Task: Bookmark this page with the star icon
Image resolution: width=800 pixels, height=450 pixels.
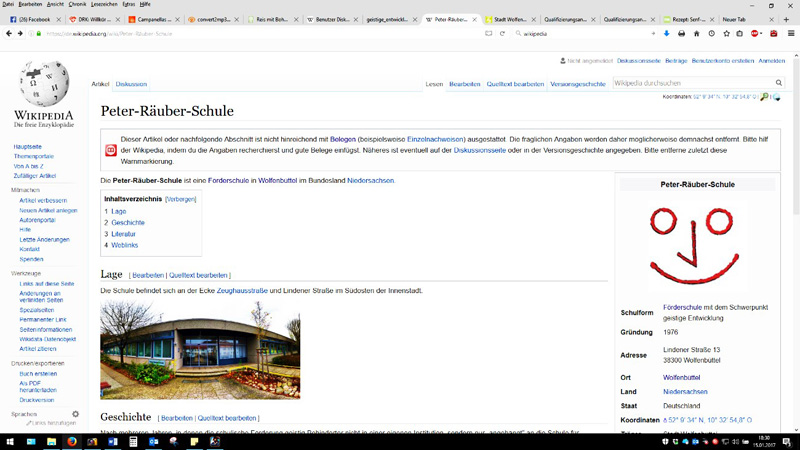Action: 727,33
